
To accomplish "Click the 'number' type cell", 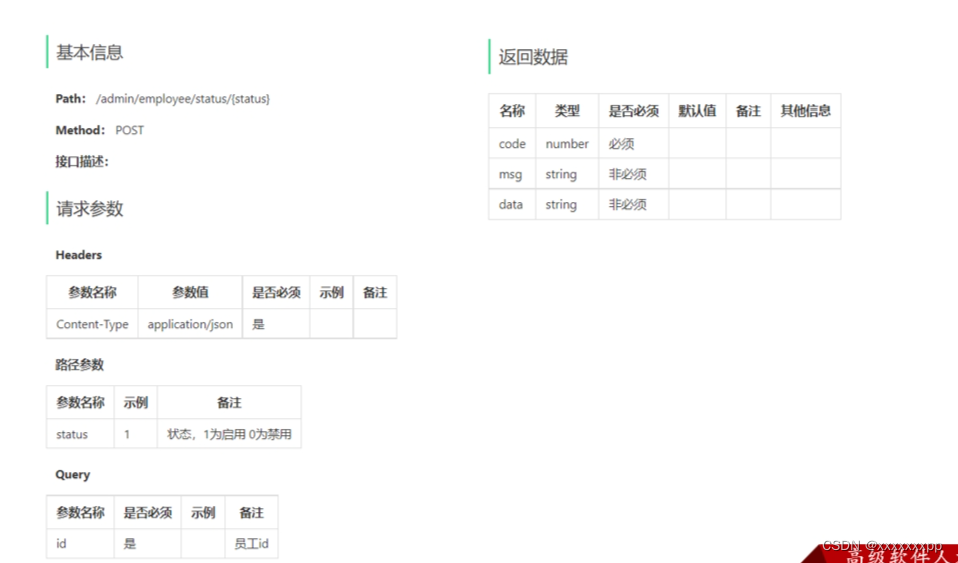I will click(567, 144).
